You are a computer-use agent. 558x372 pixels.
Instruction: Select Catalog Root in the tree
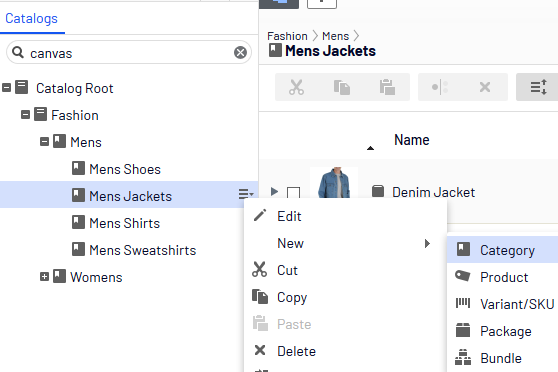[x=74, y=88]
